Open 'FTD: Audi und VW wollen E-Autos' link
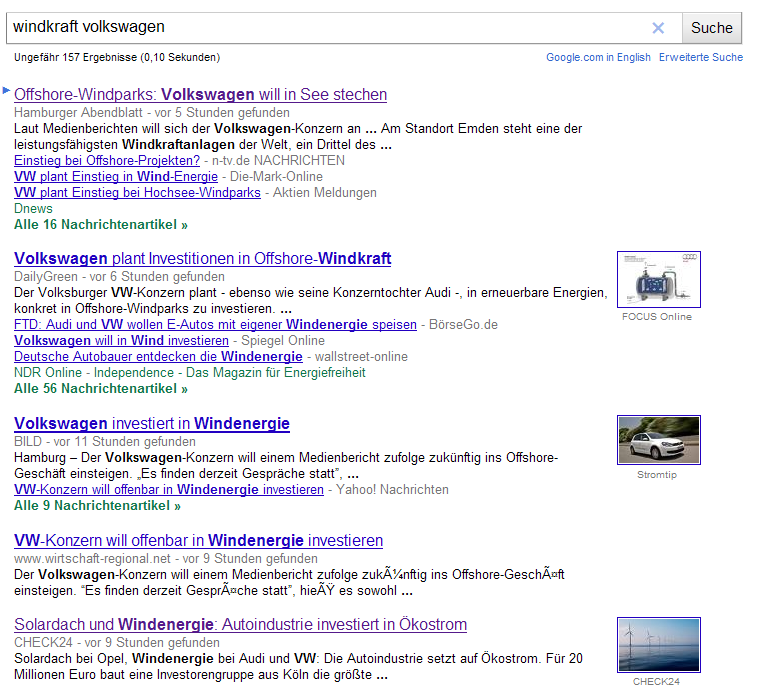Screen dimensions: 775x693 point(215,325)
